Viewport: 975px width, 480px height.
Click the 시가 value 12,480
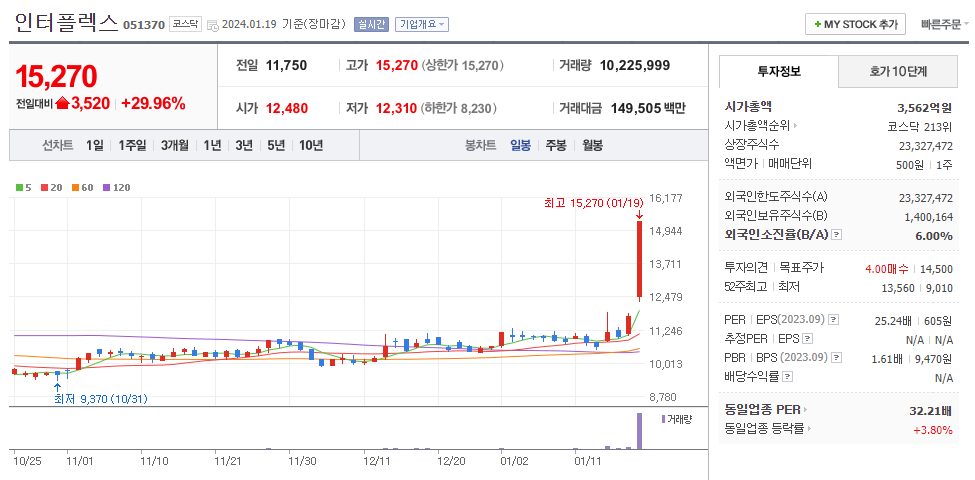pyautogui.click(x=287, y=108)
